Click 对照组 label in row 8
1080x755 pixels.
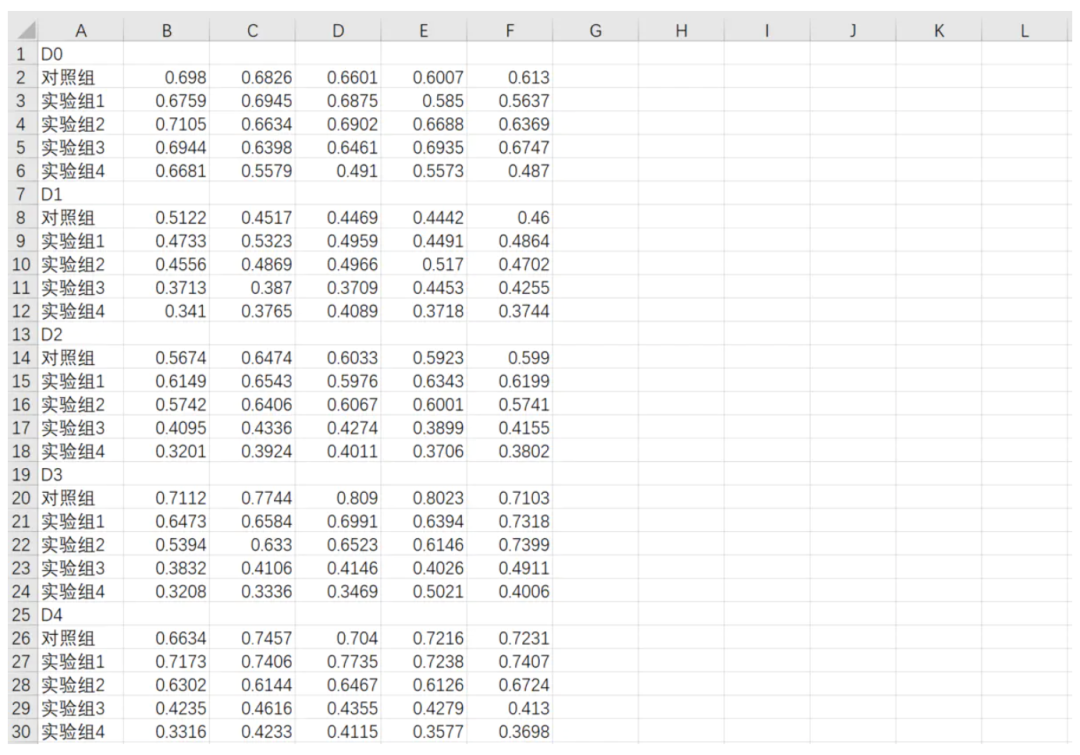coord(68,218)
